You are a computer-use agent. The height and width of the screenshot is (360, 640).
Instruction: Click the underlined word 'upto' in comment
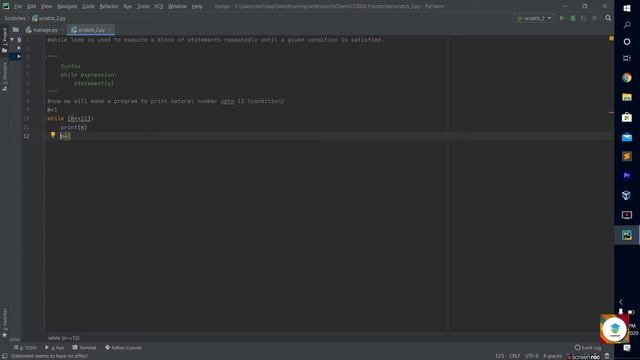point(227,101)
